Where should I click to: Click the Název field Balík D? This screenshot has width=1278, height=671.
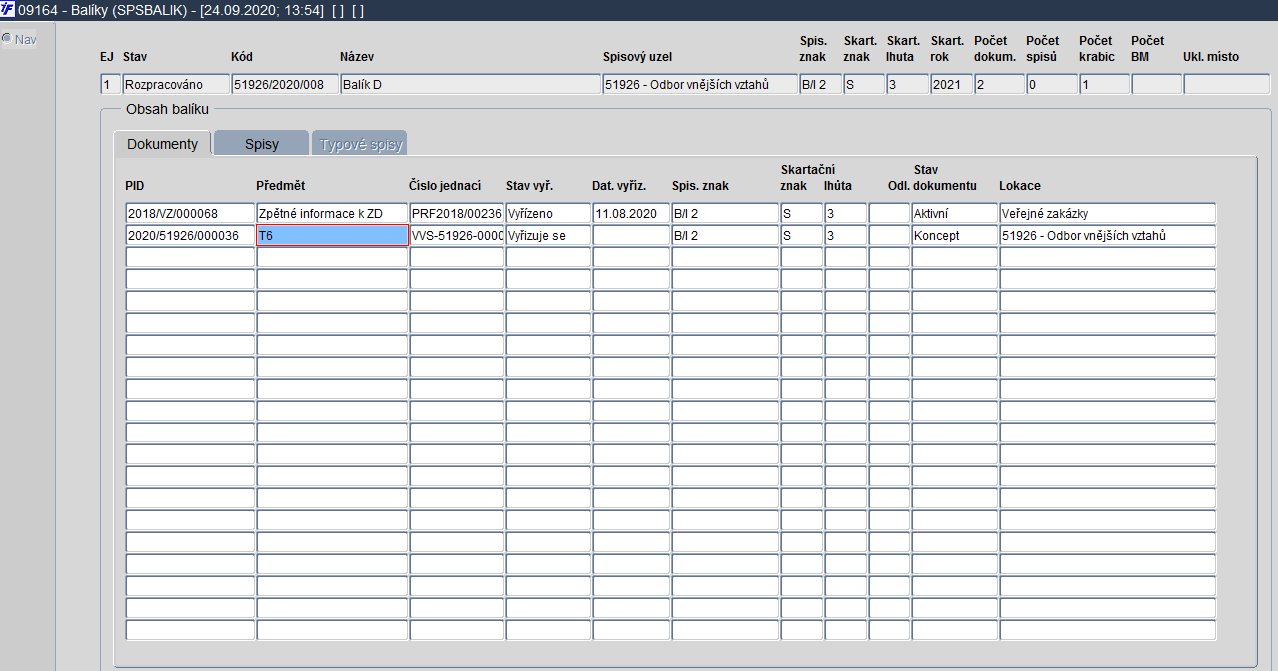[470, 85]
